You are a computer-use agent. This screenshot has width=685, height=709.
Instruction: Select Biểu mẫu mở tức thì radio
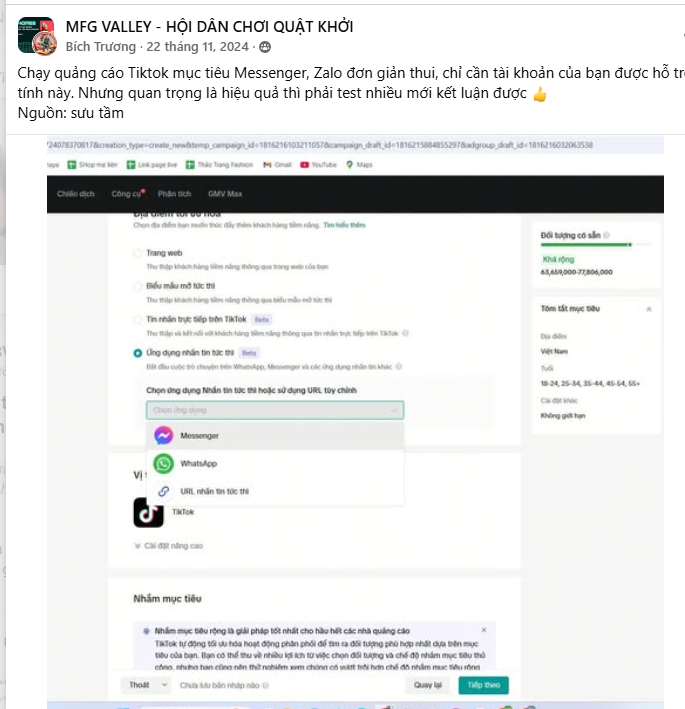(137, 286)
